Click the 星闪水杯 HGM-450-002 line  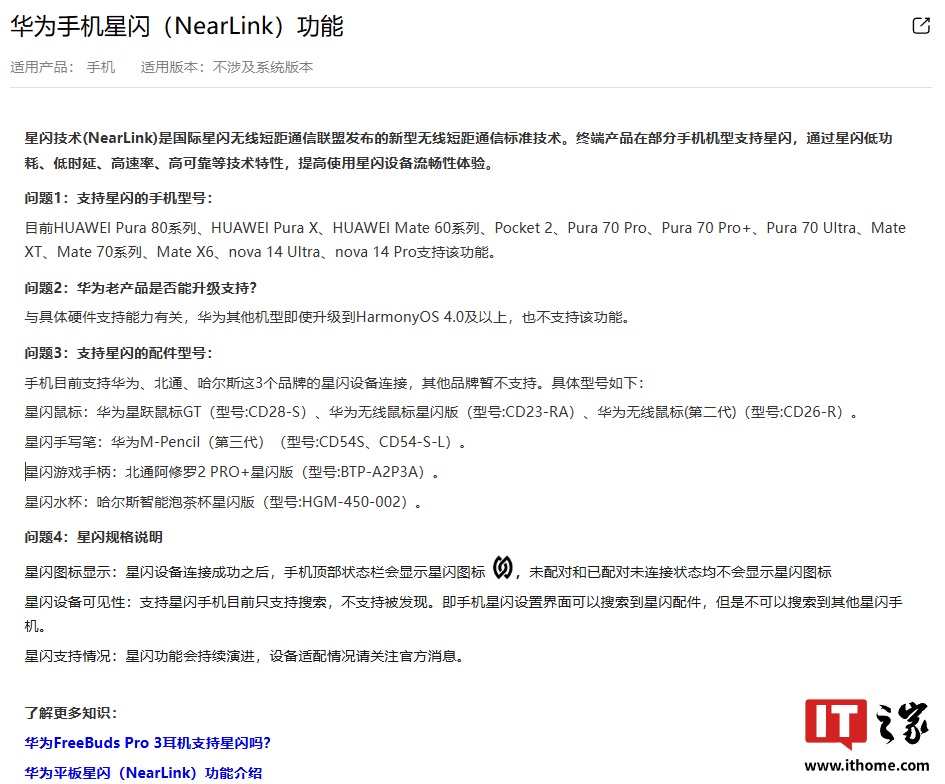(x=223, y=502)
